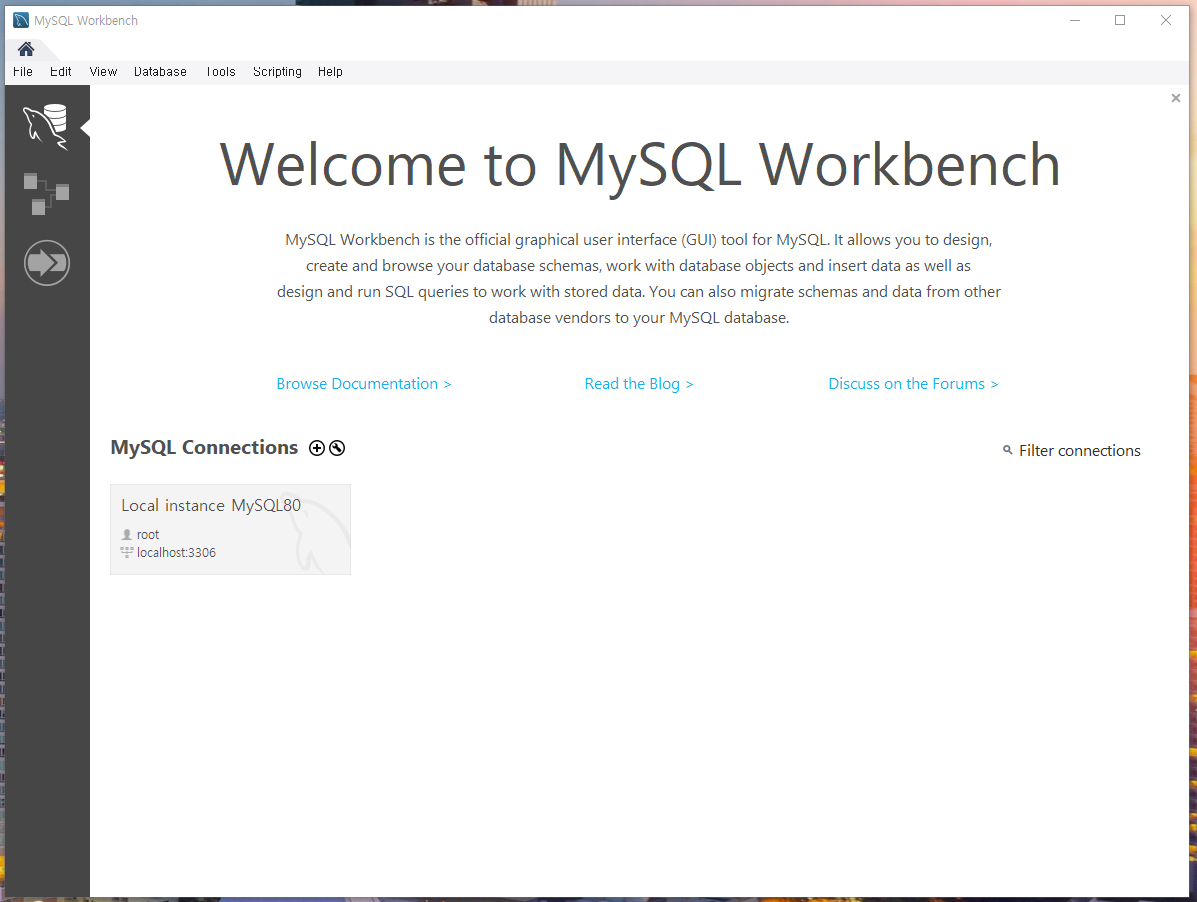Screen dimensions: 1197x902
Task: Minimize the MySQL Workbench window
Action: [x=1075, y=21]
